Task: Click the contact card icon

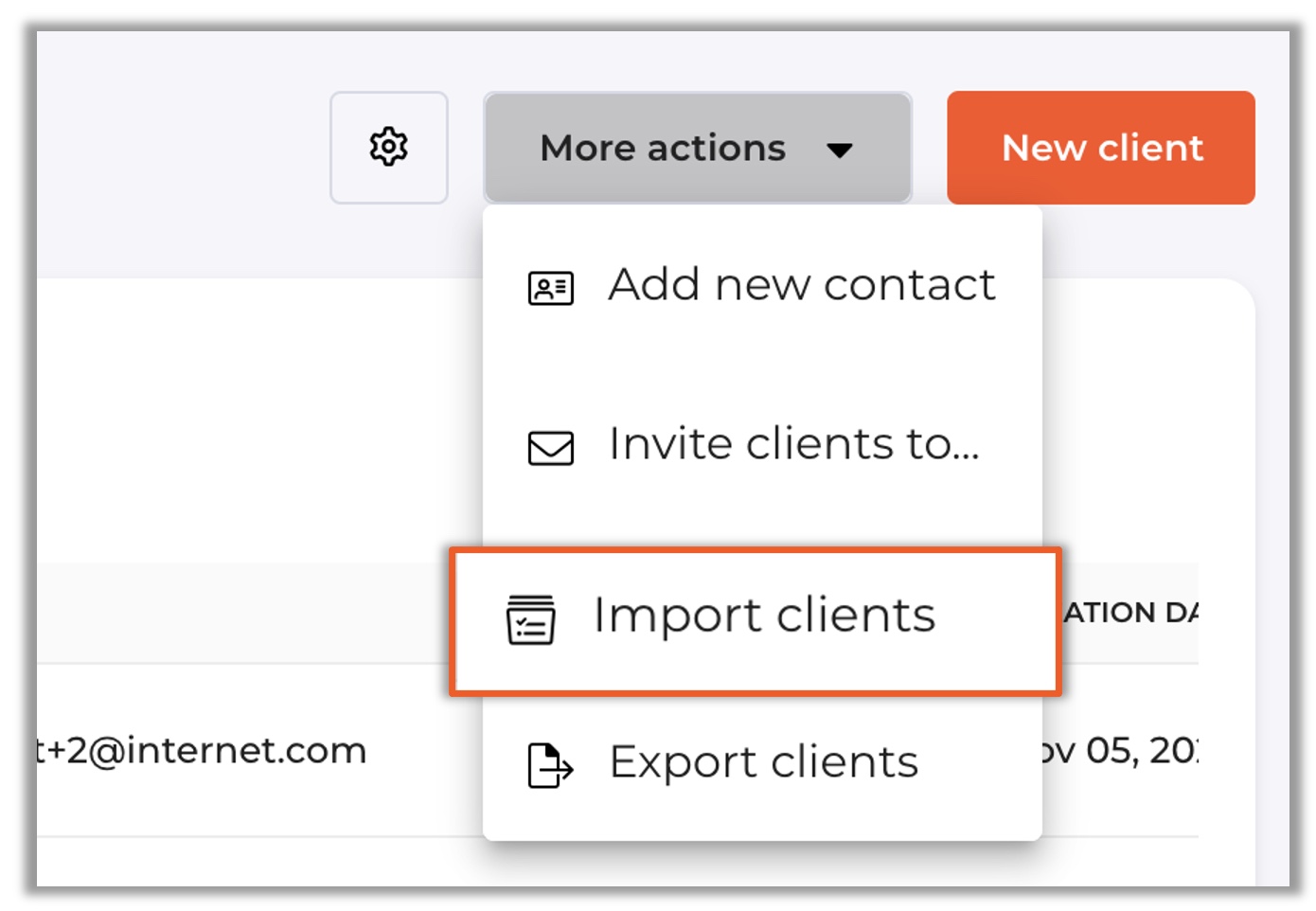Action: tap(551, 288)
